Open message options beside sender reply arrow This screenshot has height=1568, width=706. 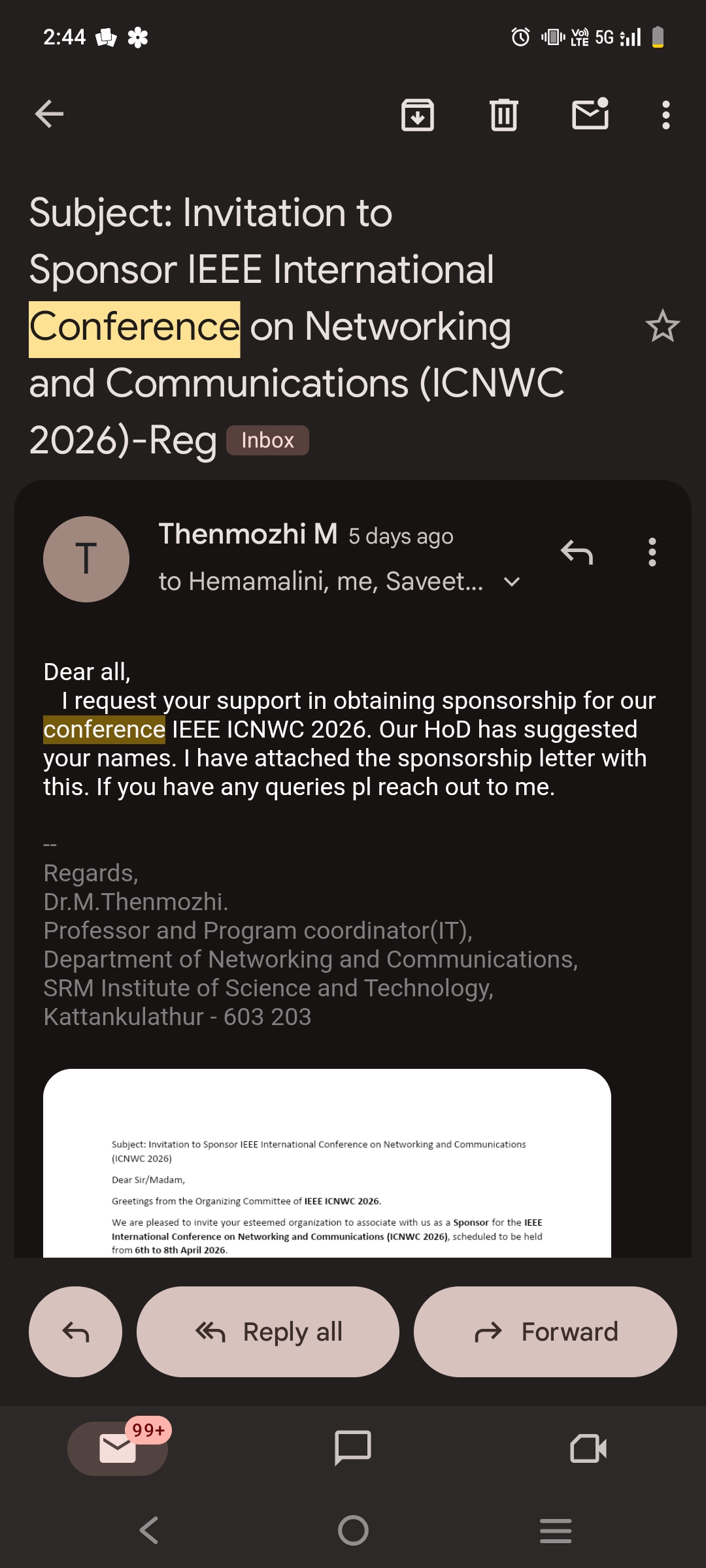(652, 553)
